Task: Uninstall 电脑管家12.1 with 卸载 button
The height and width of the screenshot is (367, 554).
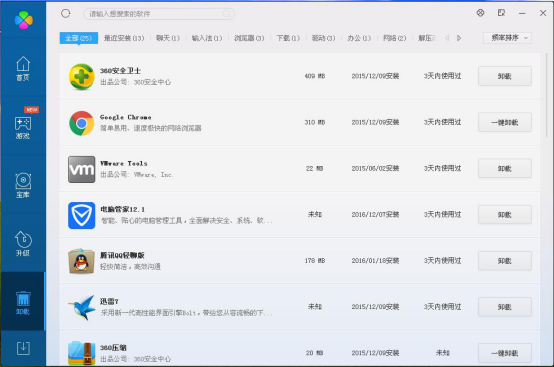Action: (505, 214)
